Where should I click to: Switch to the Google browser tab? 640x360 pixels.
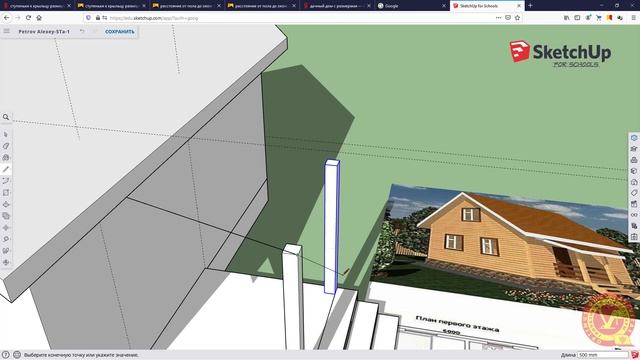[x=411, y=6]
